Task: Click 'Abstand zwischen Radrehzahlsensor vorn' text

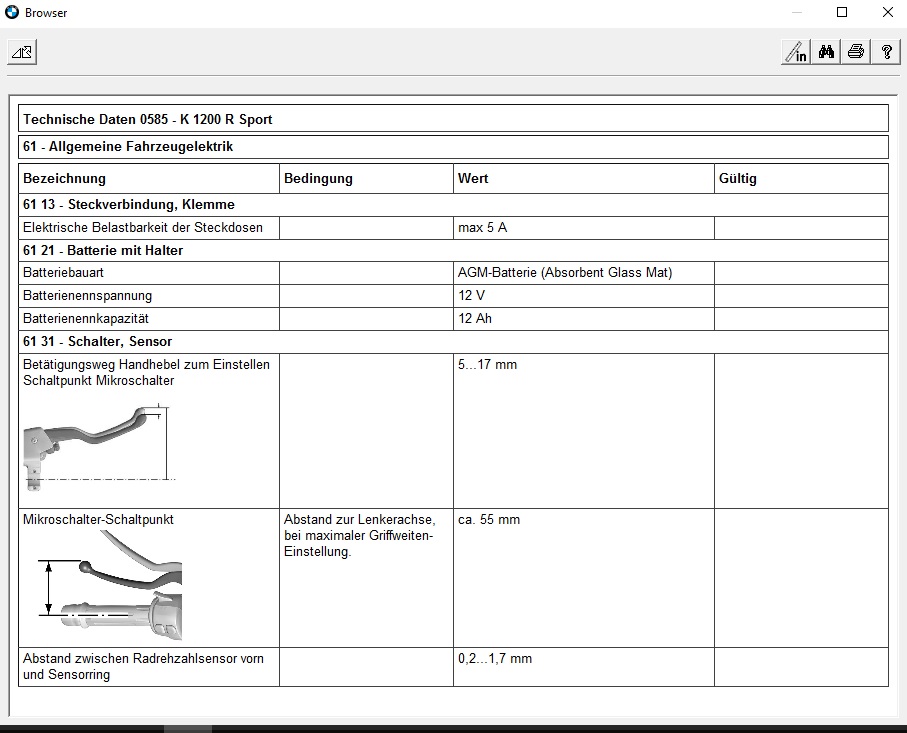Action: tap(143, 658)
